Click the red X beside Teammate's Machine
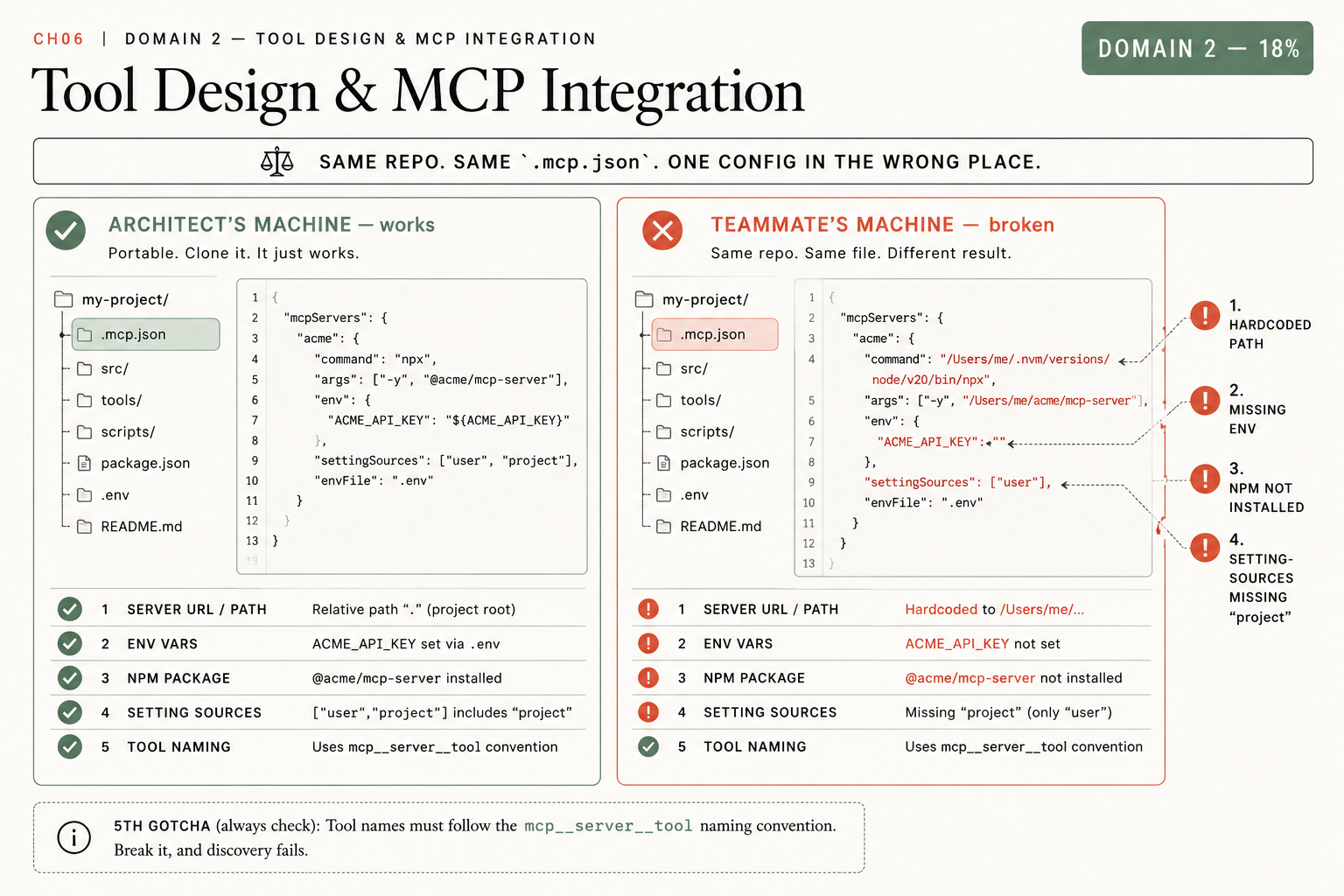The height and width of the screenshot is (896, 1344). click(662, 231)
